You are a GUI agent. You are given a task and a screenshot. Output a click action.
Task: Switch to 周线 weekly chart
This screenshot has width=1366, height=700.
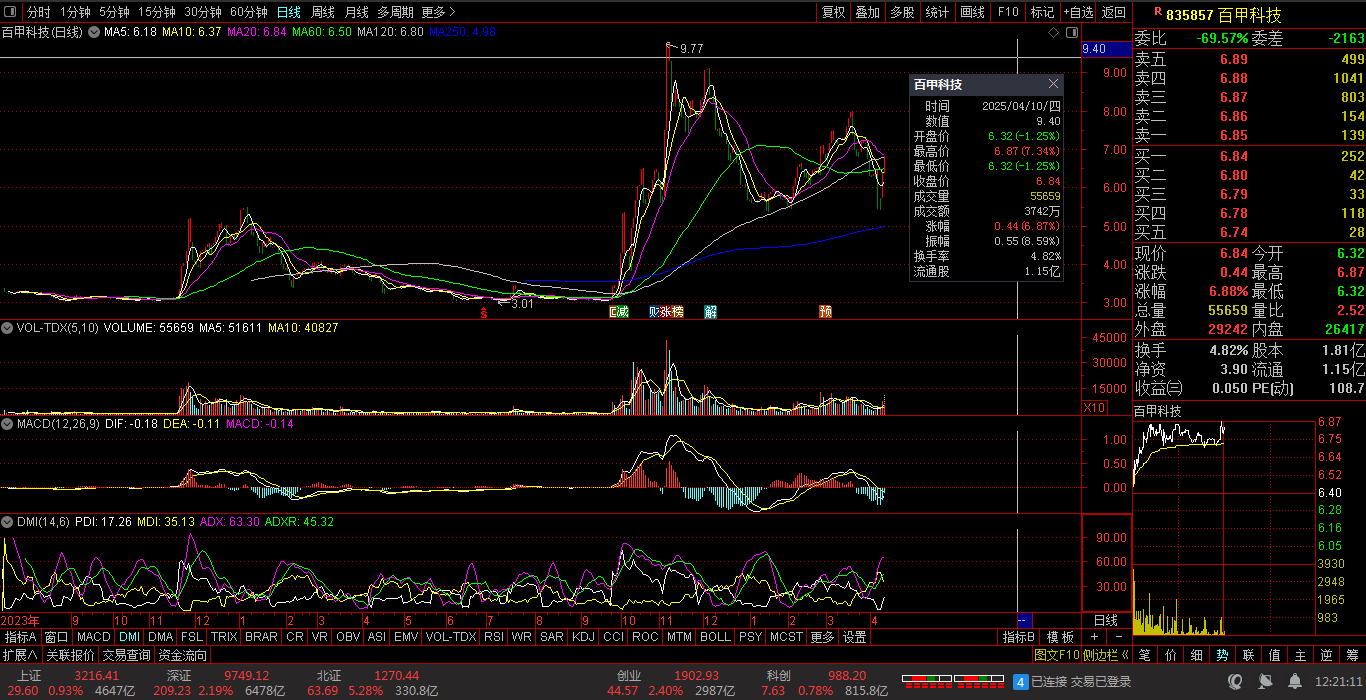323,12
